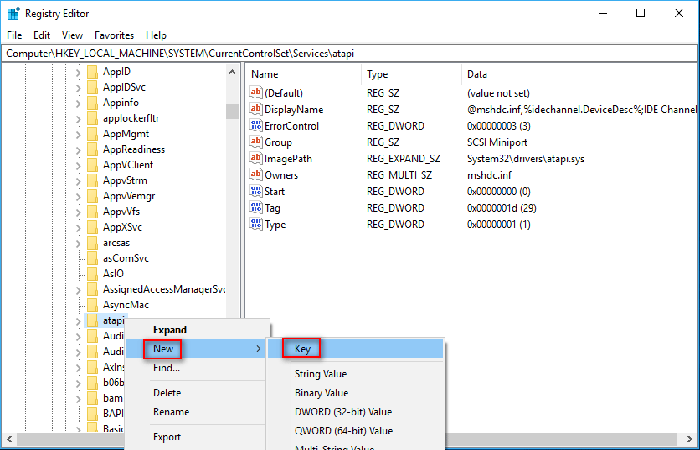
Task: Click the horizontal scrollbar right arrow
Action: pos(691,439)
